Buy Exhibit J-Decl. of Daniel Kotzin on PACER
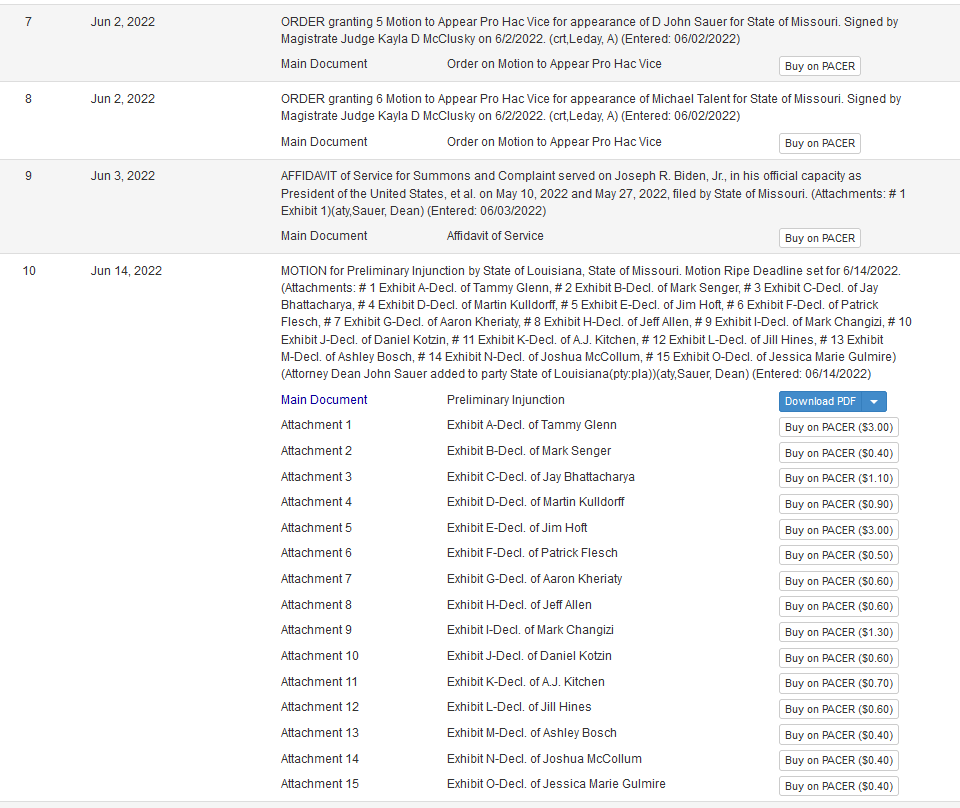 tap(839, 658)
